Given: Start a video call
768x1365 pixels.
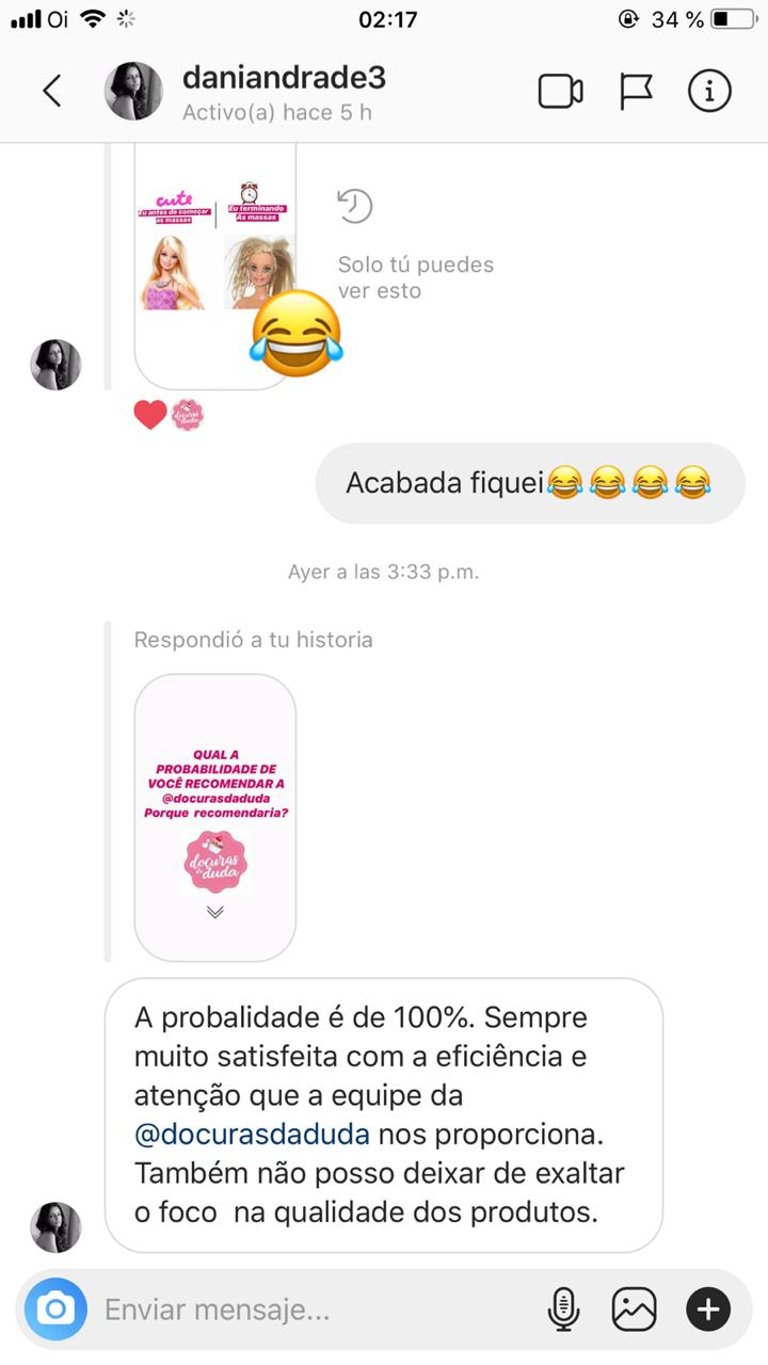Looking at the screenshot, I should (560, 91).
